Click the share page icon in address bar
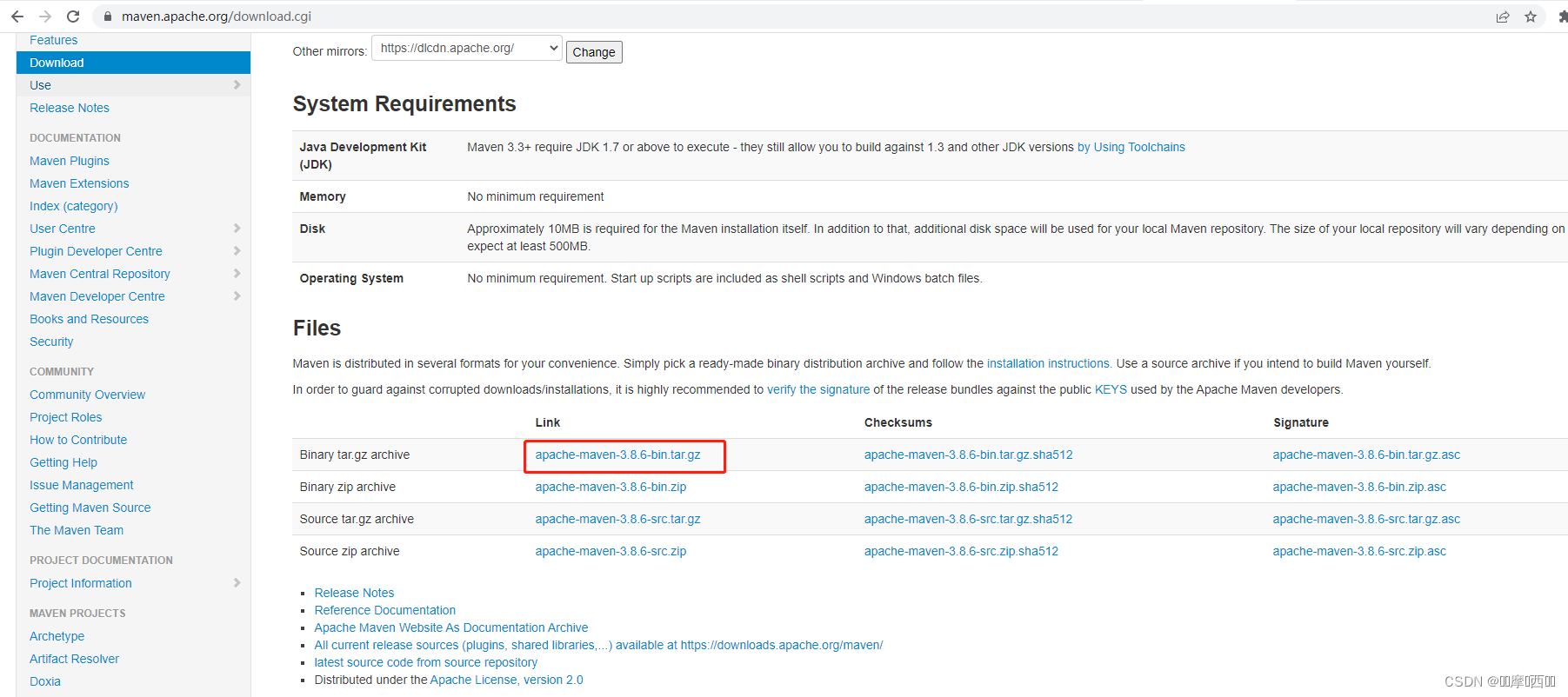 (x=1503, y=17)
